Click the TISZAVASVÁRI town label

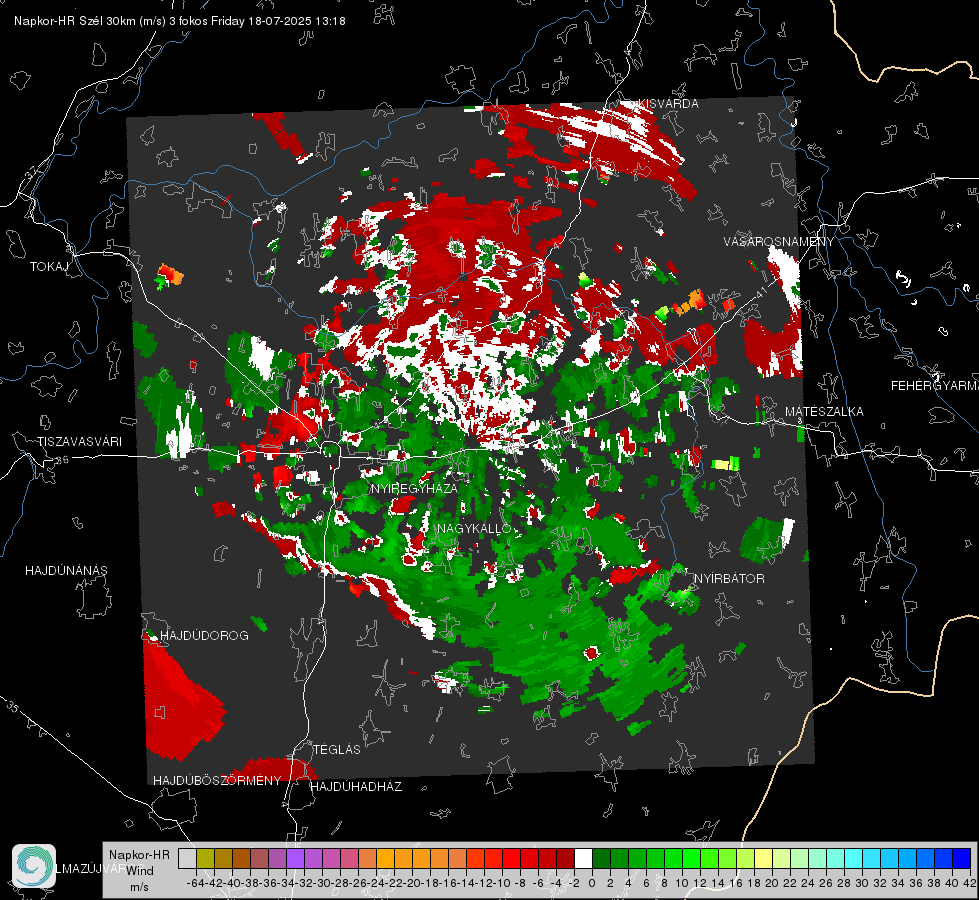pyautogui.click(x=79, y=442)
